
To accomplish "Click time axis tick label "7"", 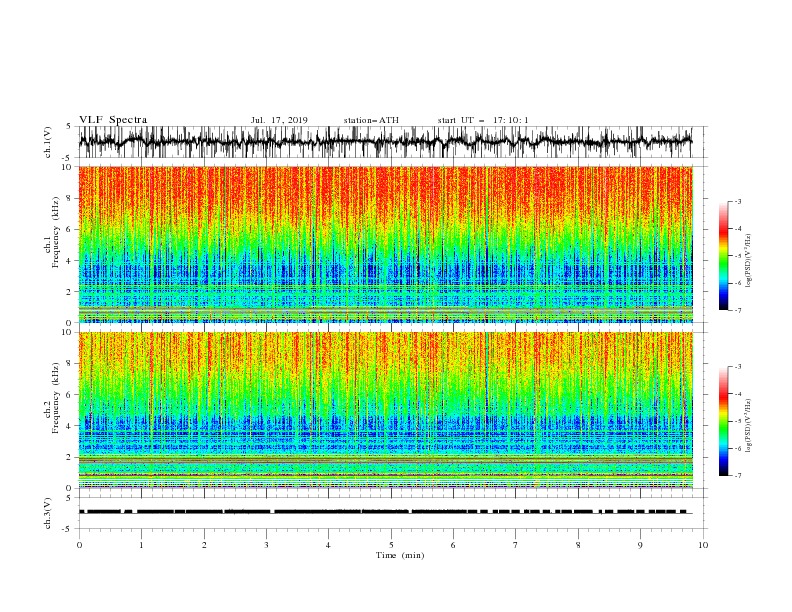I will pos(516,545).
